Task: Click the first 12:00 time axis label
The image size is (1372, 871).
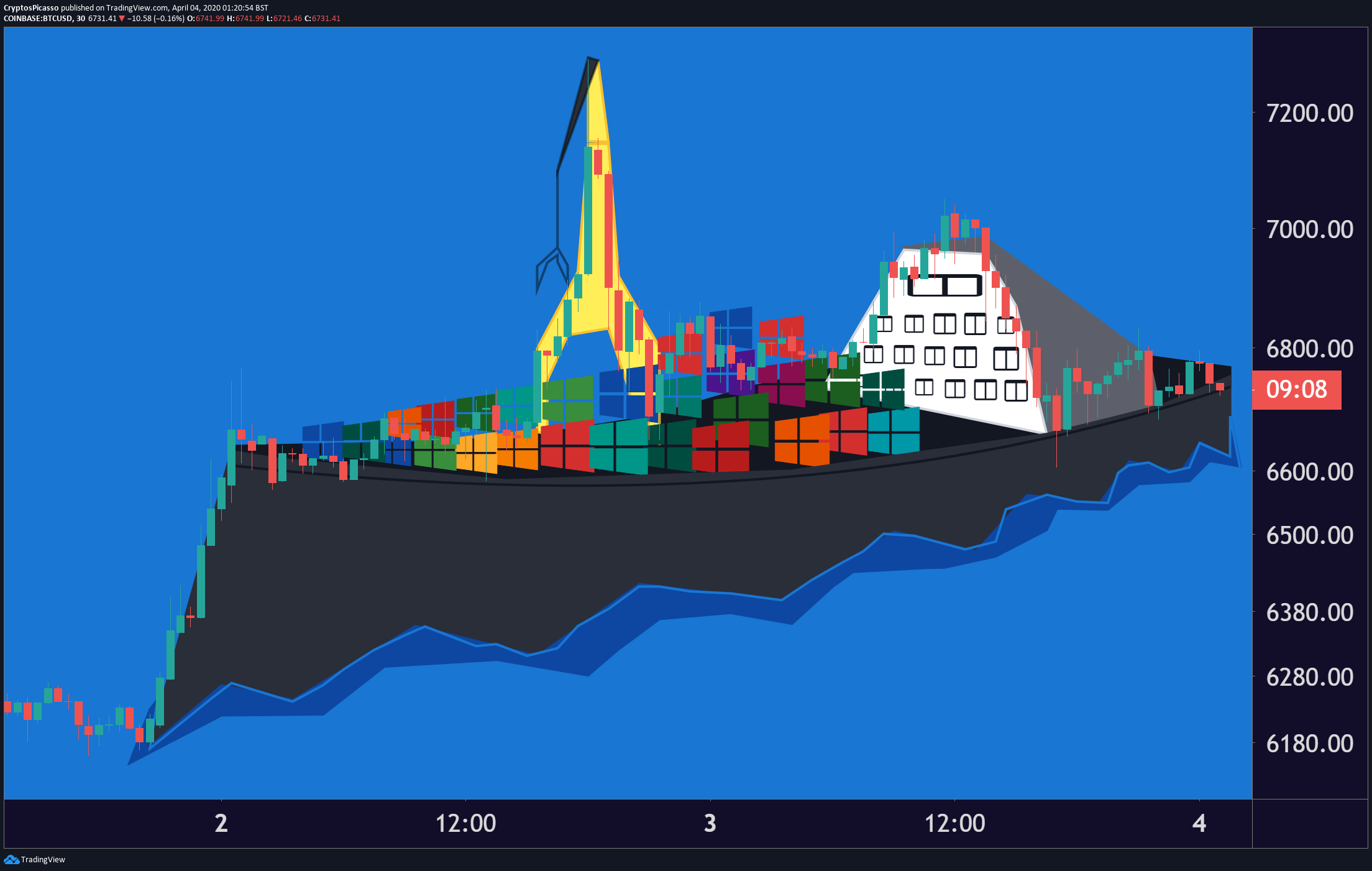Action: (465, 823)
